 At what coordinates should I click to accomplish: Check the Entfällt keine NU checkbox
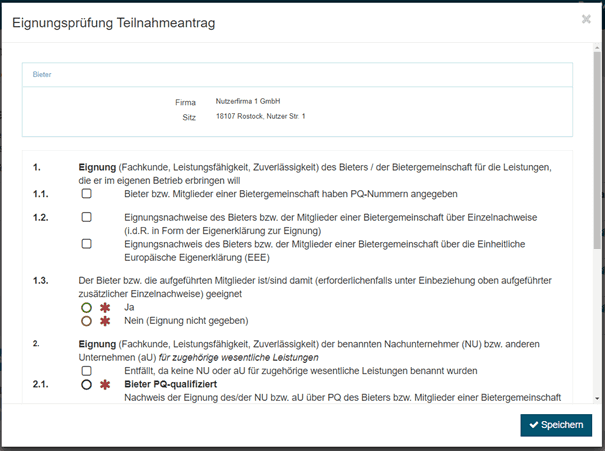(87, 370)
